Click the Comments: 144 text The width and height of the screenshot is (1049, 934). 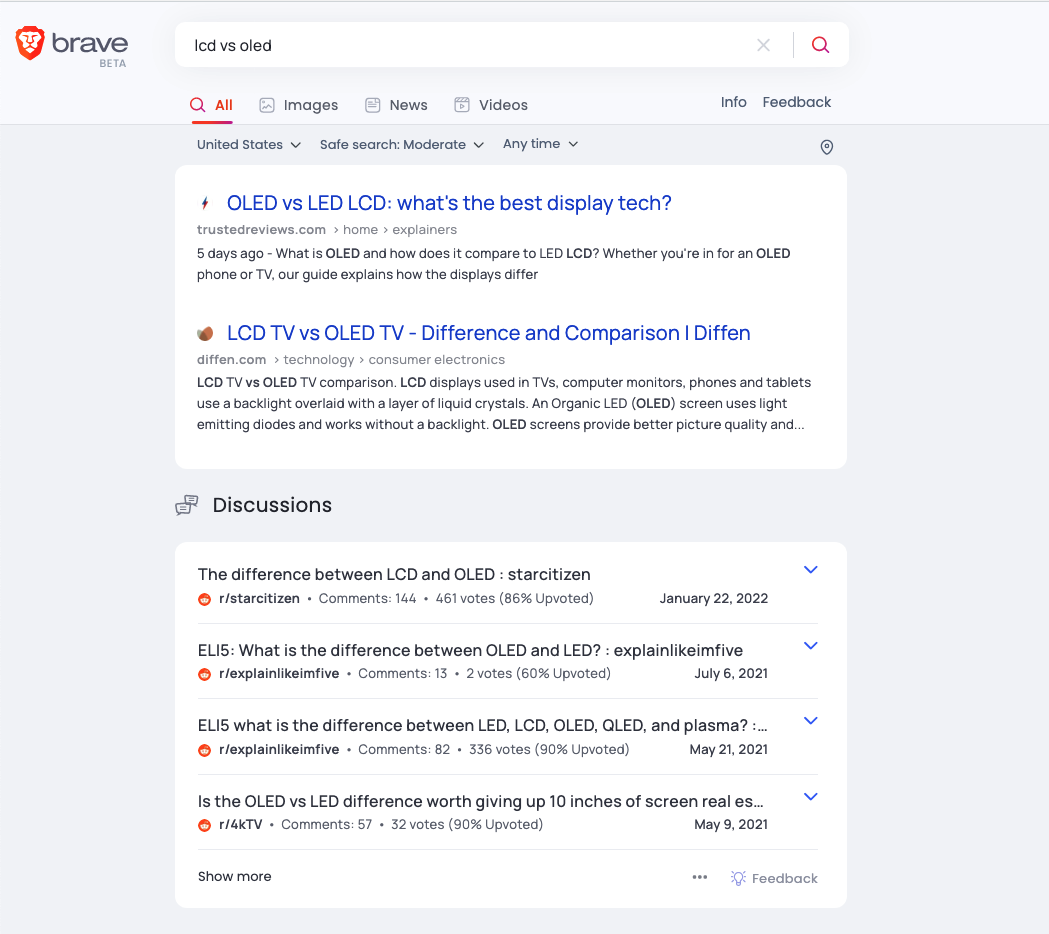click(367, 599)
